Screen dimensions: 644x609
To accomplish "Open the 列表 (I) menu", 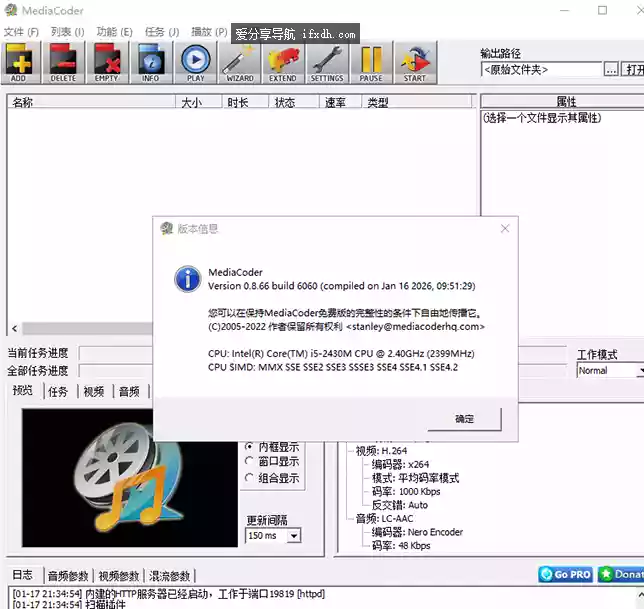I will tap(67, 32).
